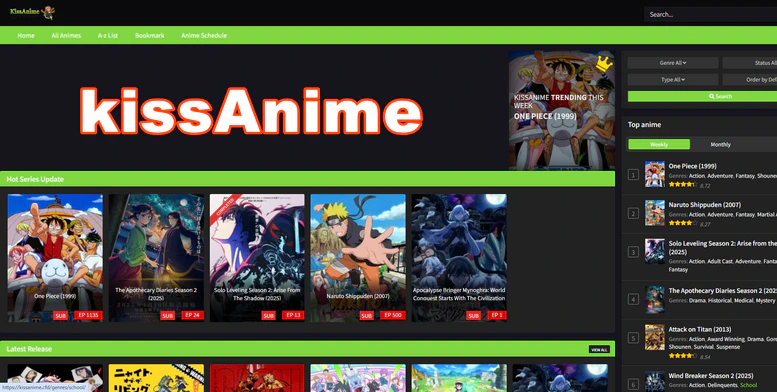Image resolution: width=777 pixels, height=392 pixels.
Task: Click rank number 1 box in top anime
Action: pyautogui.click(x=633, y=174)
